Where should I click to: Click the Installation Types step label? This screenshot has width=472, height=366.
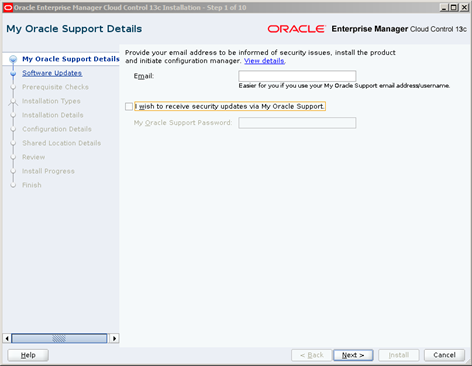coord(51,101)
